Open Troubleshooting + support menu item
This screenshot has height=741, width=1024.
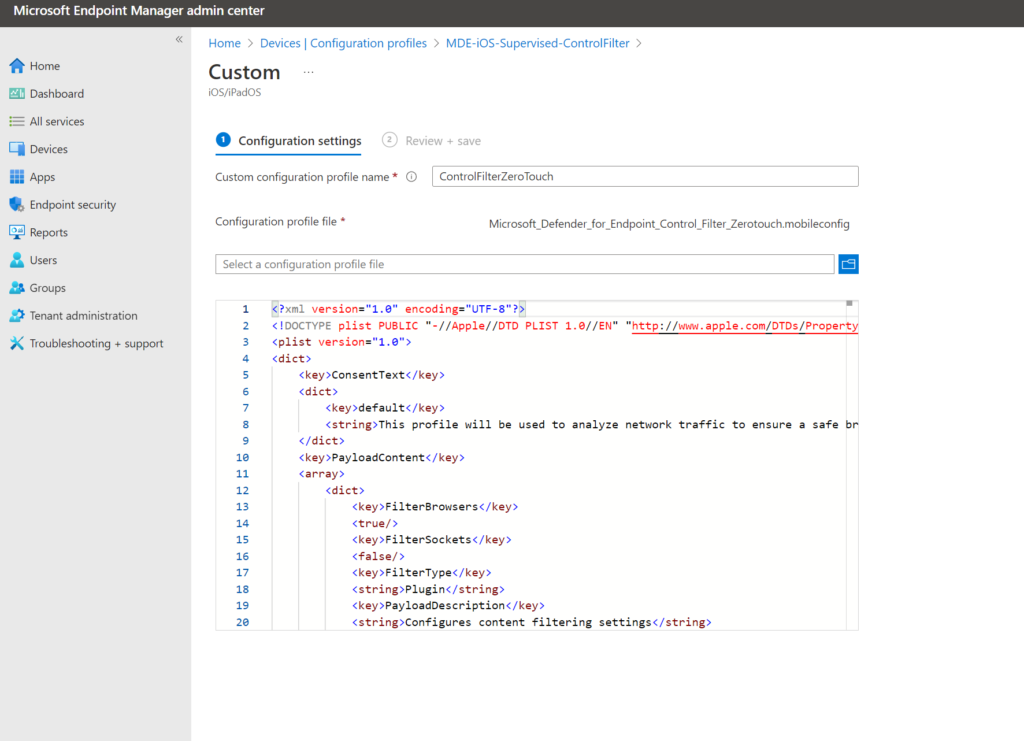(x=96, y=343)
